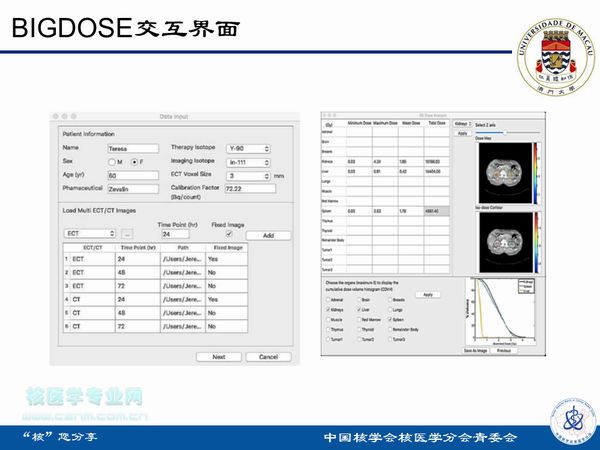The height and width of the screenshot is (450, 600).
Task: Select the M sex radio button
Action: [111, 161]
